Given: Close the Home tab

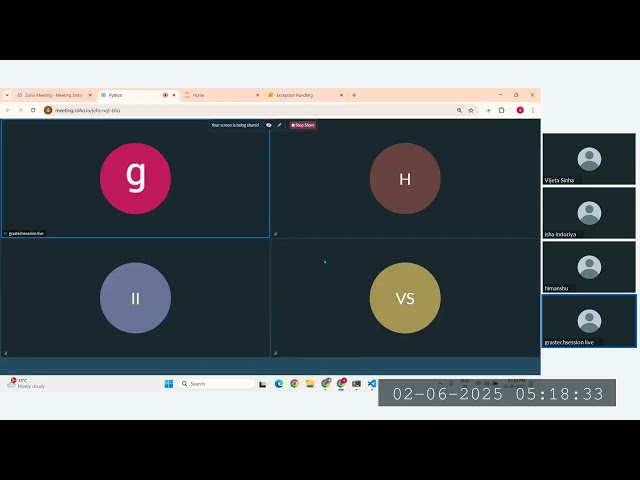Looking at the screenshot, I should tap(258, 95).
